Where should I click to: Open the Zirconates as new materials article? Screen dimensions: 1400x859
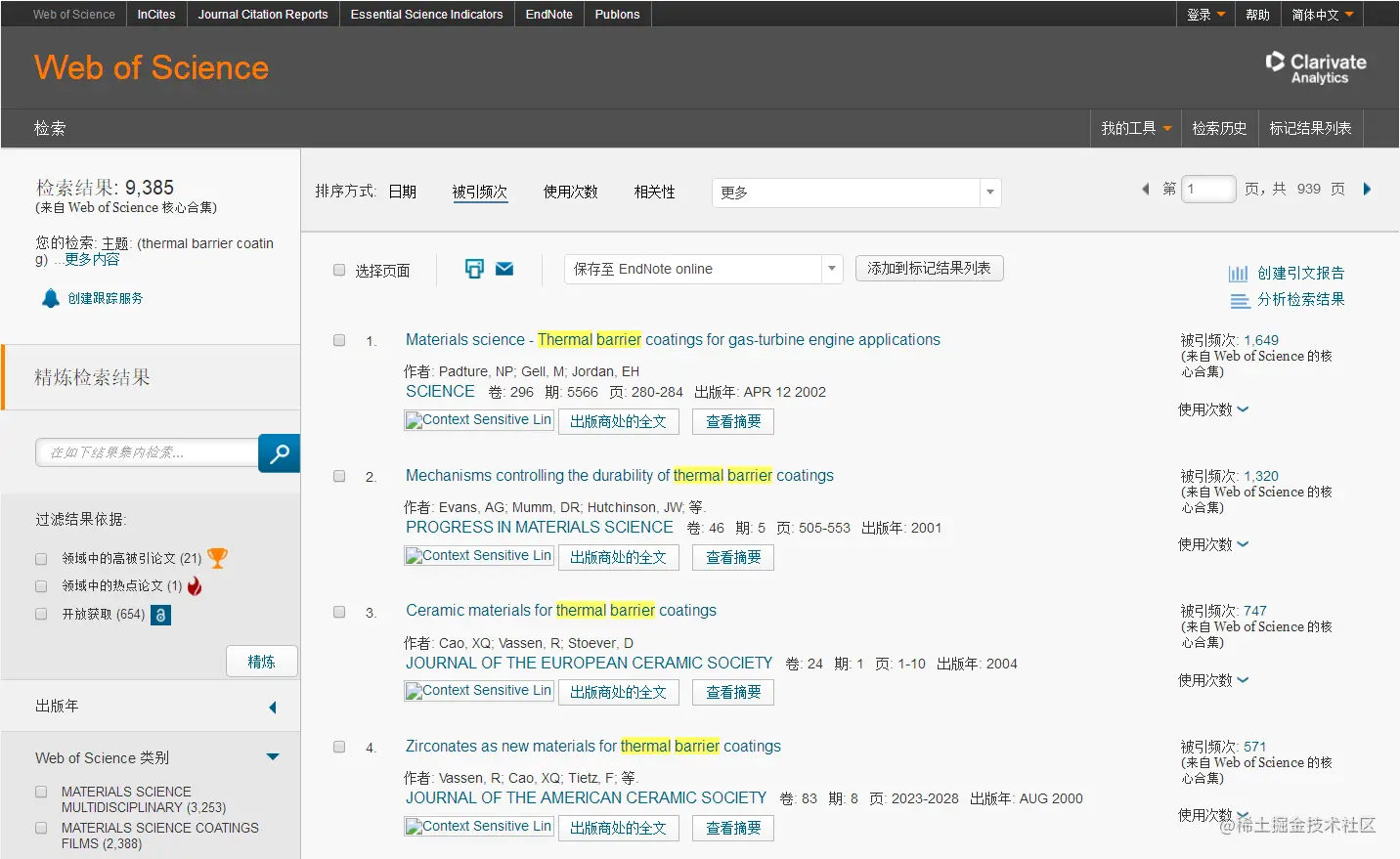coord(593,747)
